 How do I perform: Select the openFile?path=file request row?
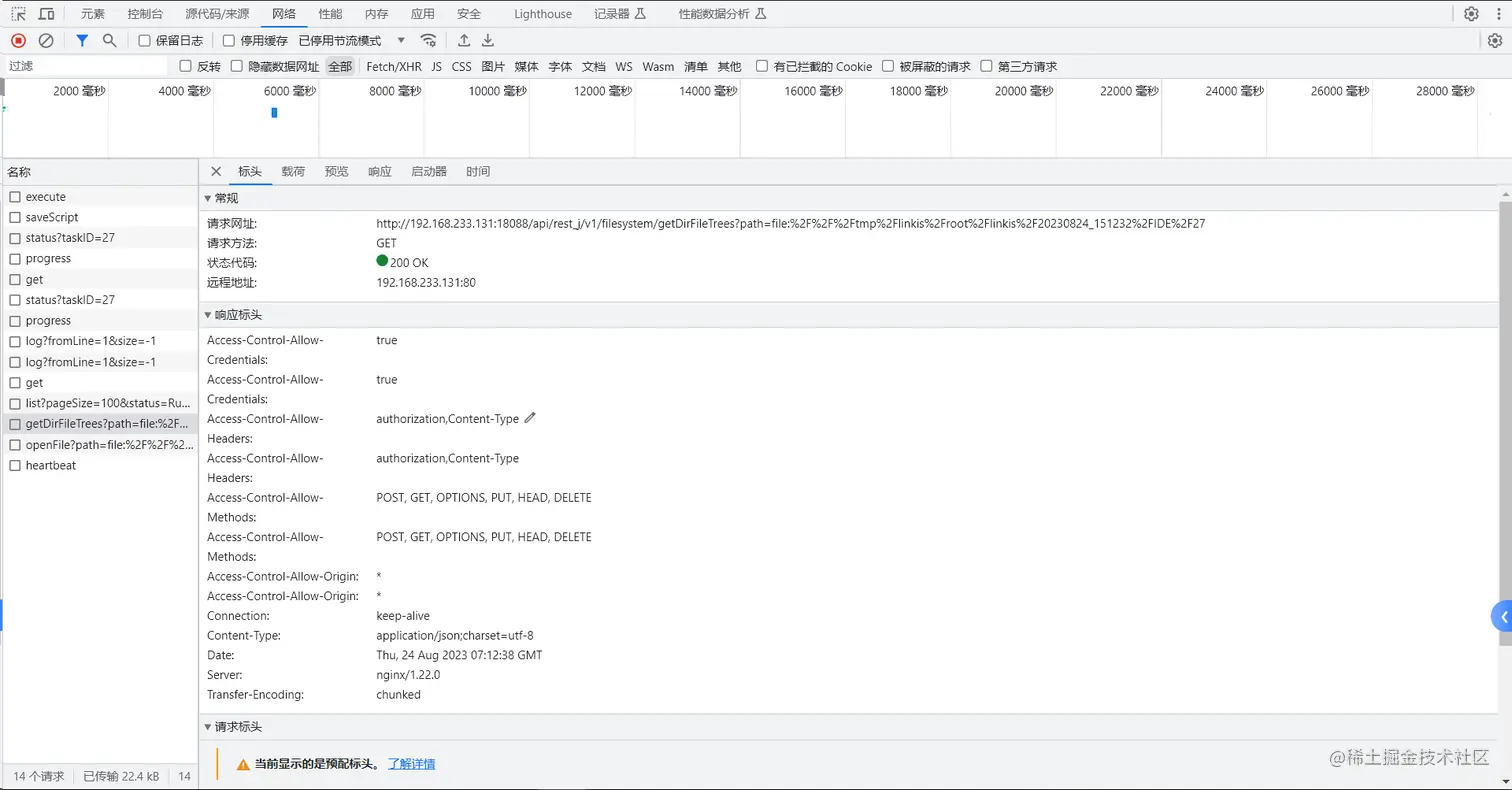pos(99,445)
